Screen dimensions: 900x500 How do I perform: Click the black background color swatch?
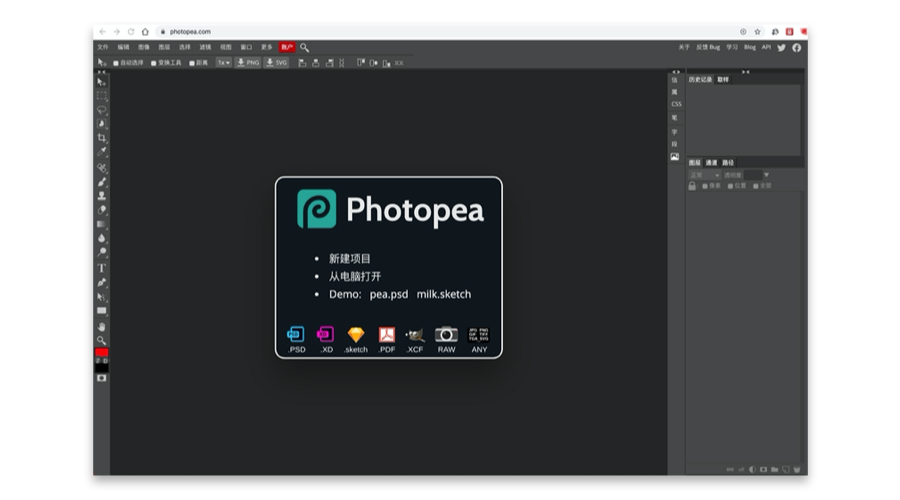coord(102,368)
